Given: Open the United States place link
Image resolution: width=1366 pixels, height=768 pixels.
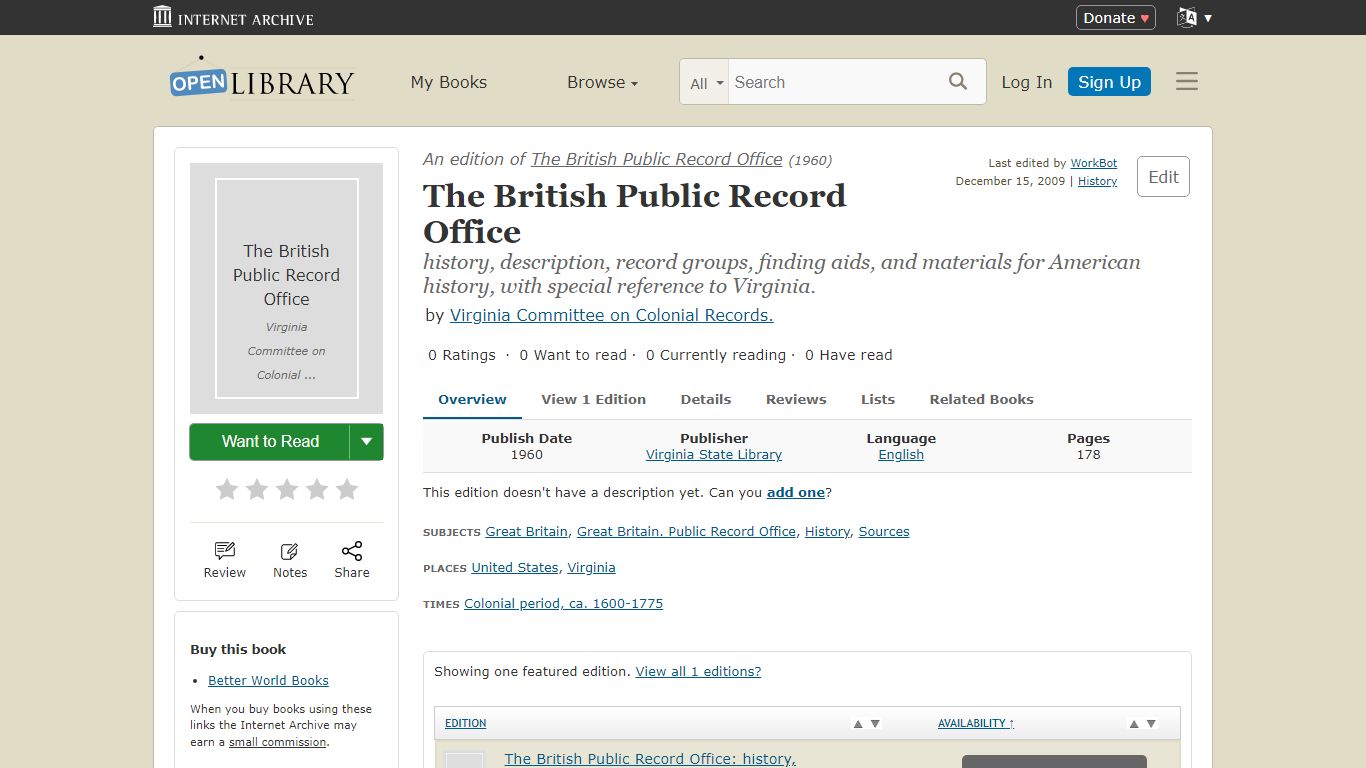Looking at the screenshot, I should point(515,568).
